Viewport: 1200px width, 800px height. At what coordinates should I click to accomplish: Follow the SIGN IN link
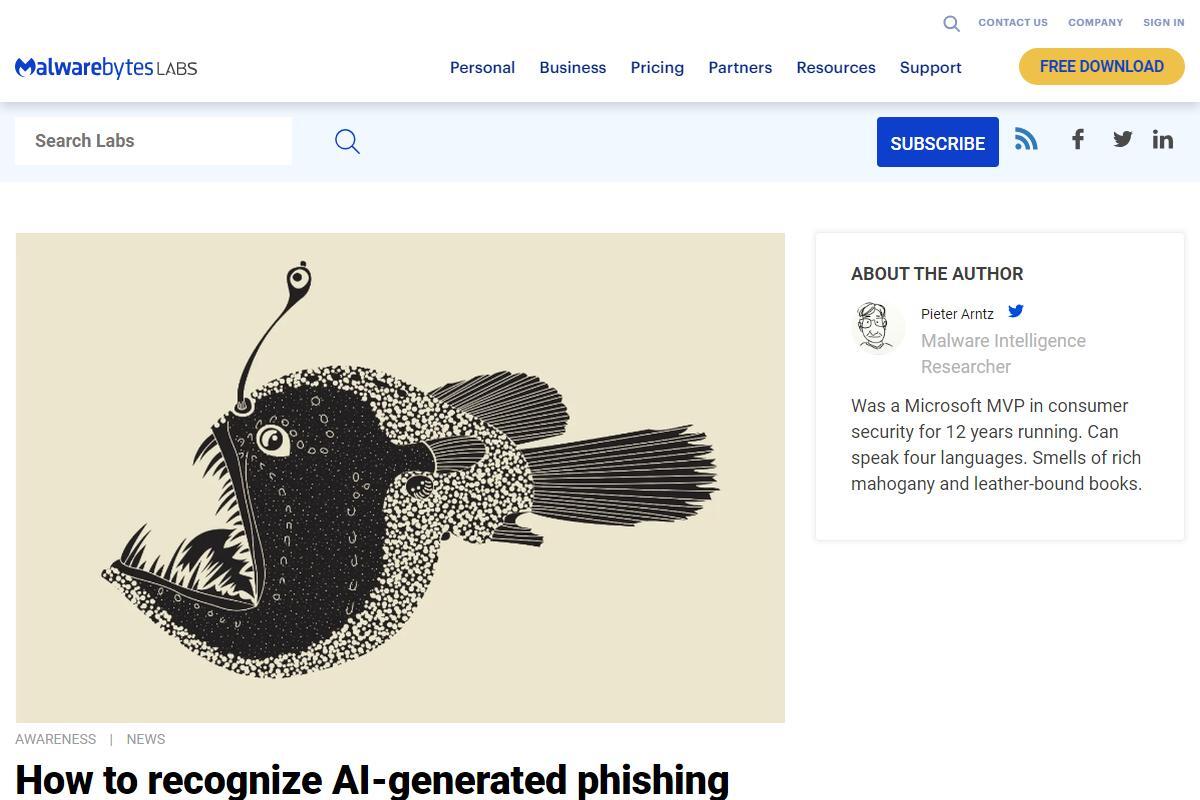click(1164, 22)
